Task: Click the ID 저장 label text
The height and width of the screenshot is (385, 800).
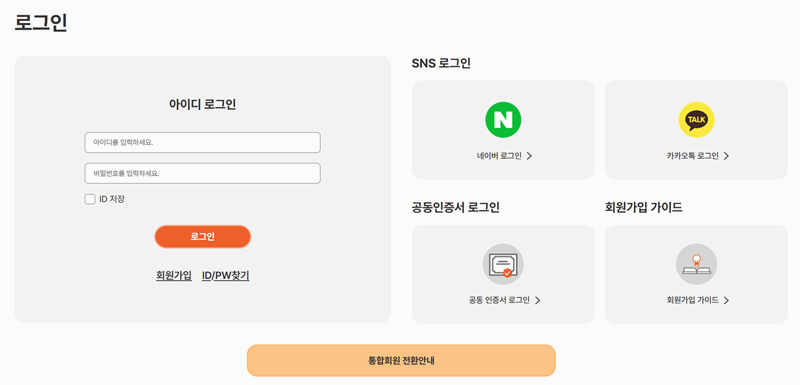Action: pyautogui.click(x=112, y=199)
